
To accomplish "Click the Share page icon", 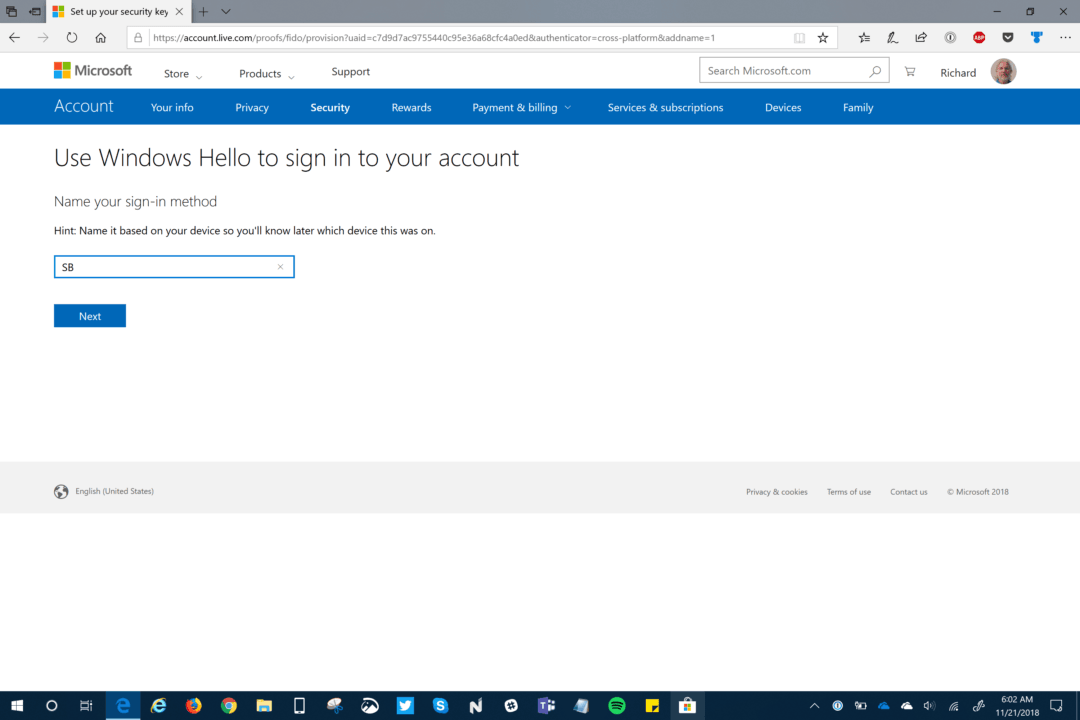I will pyautogui.click(x=921, y=37).
